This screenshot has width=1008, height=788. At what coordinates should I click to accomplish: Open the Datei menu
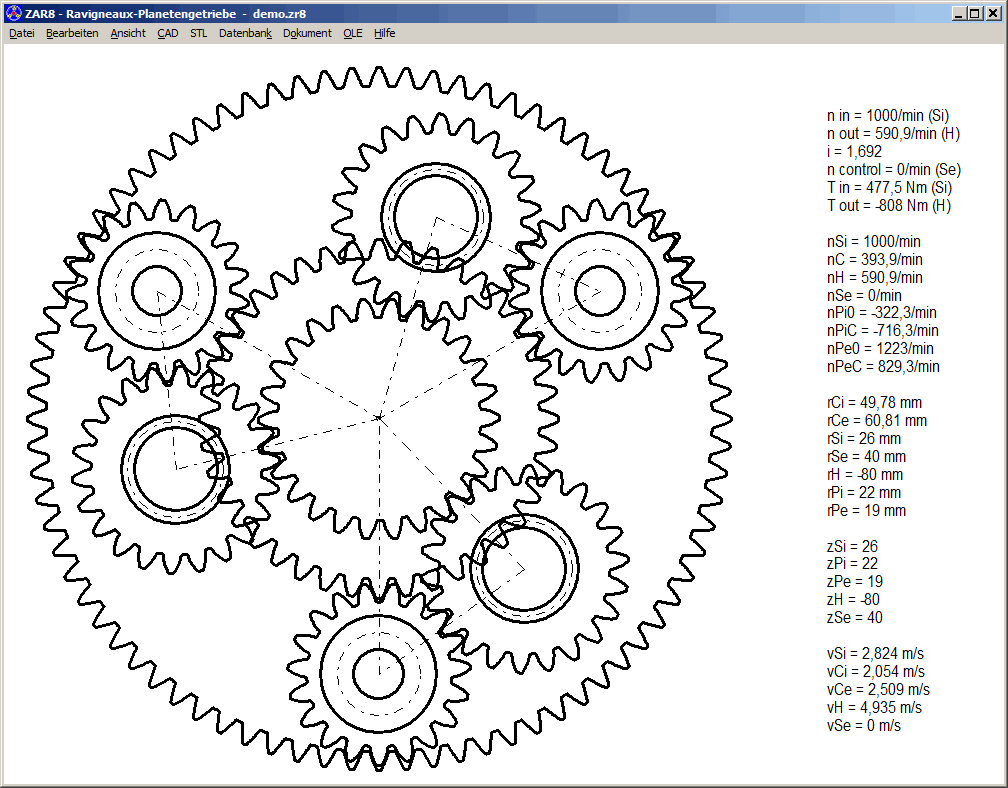21,33
